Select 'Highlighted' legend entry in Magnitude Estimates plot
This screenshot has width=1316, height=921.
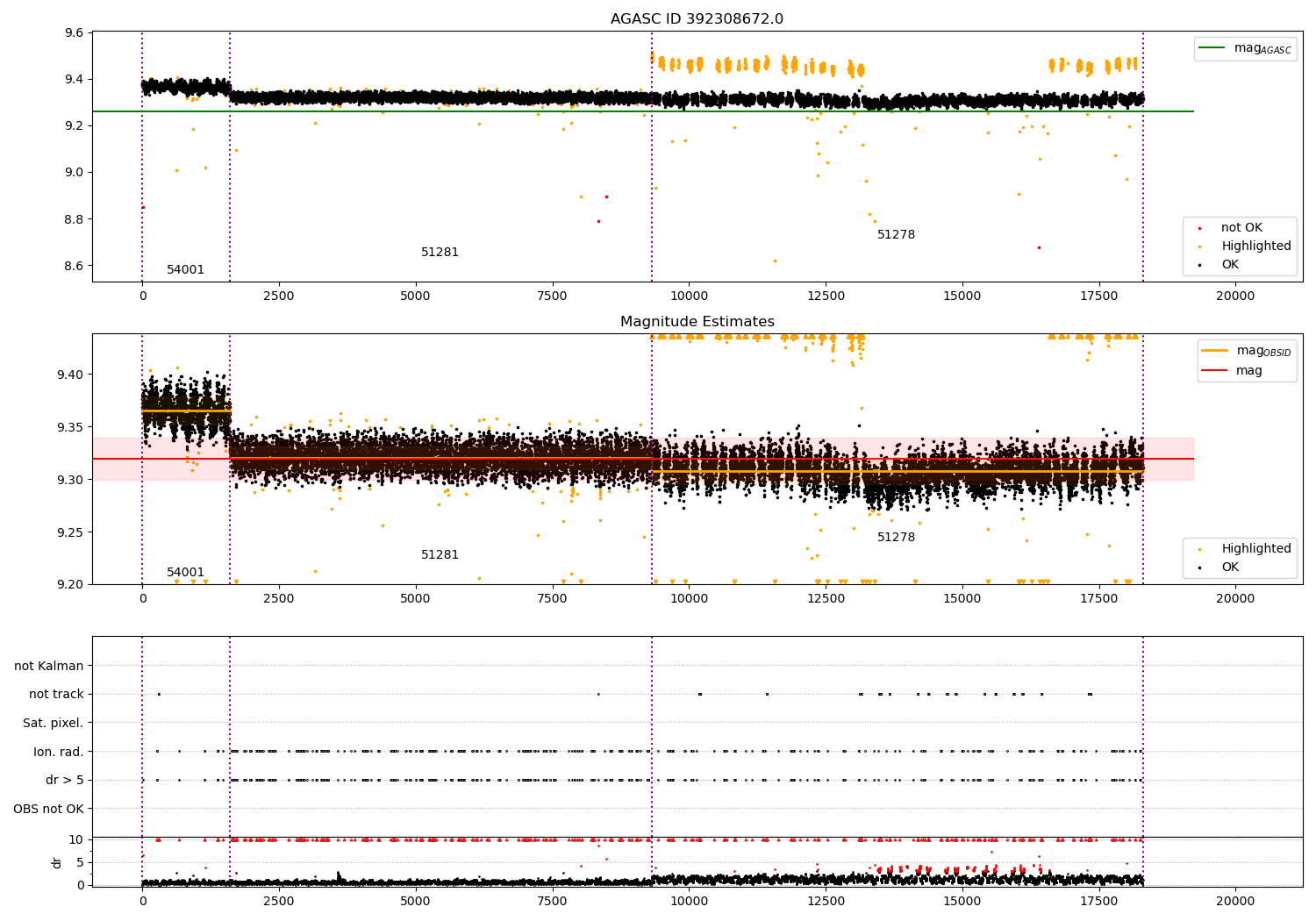pyautogui.click(x=1256, y=549)
